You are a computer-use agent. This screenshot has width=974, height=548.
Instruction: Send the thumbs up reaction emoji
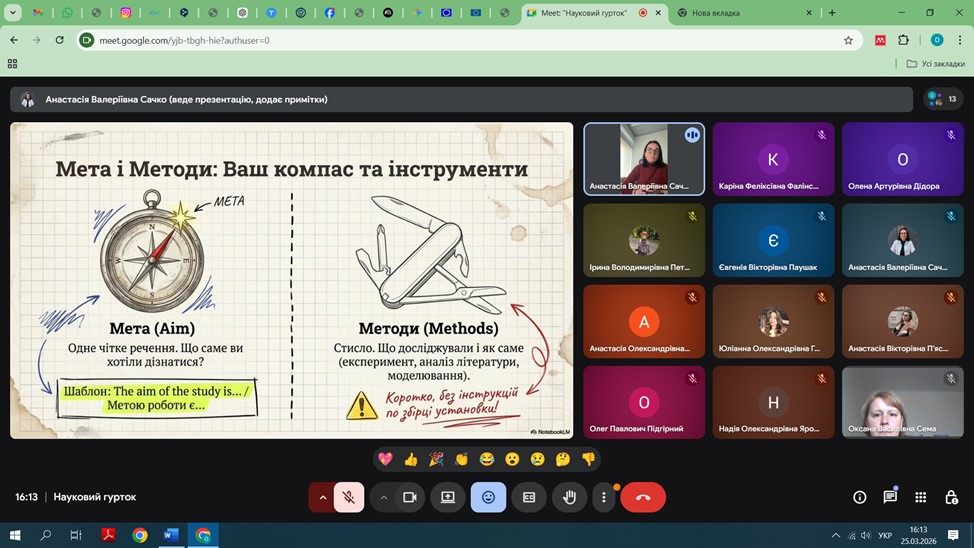(x=411, y=459)
